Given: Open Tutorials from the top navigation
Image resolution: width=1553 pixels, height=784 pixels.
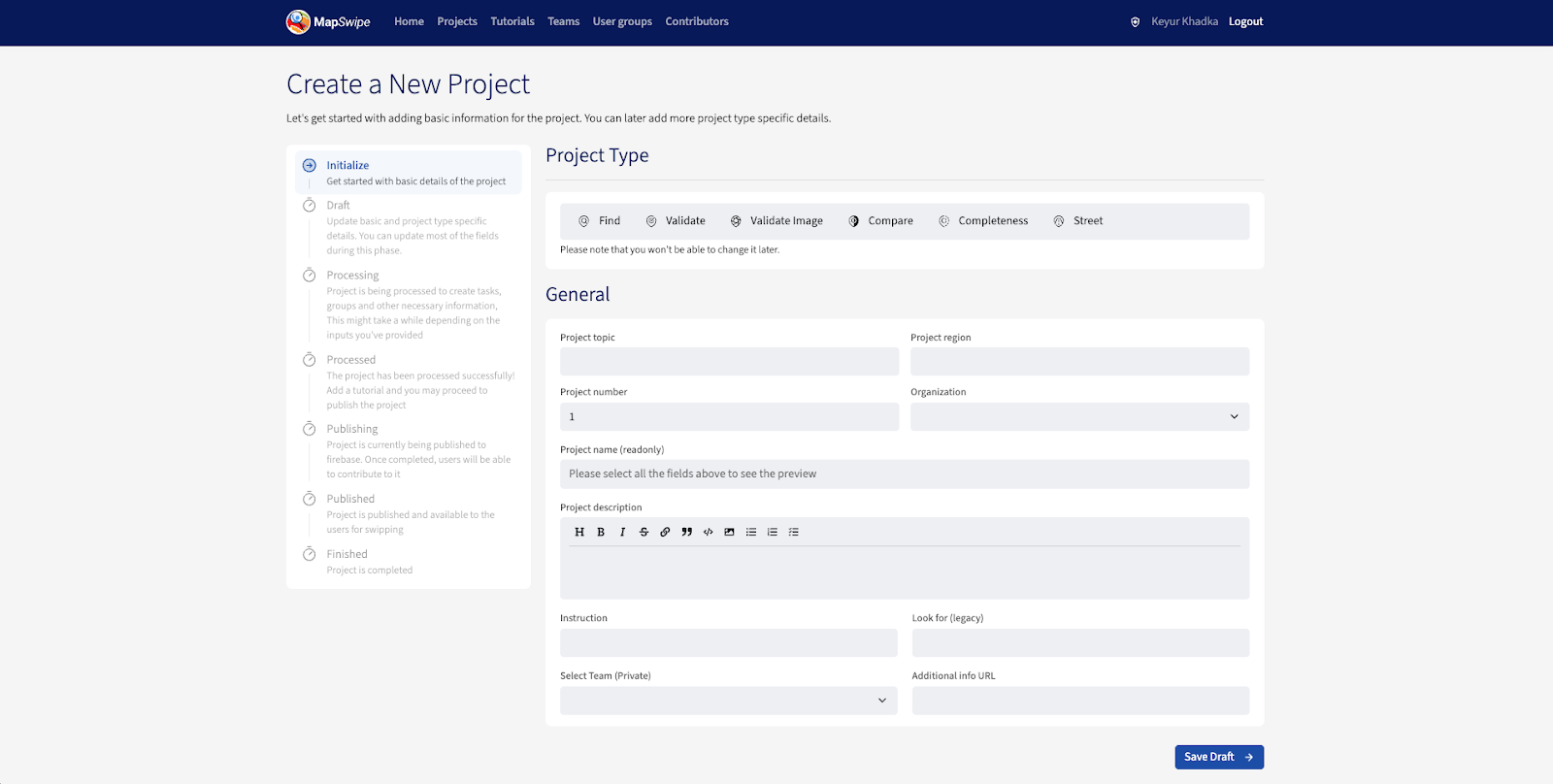Looking at the screenshot, I should pos(512,21).
